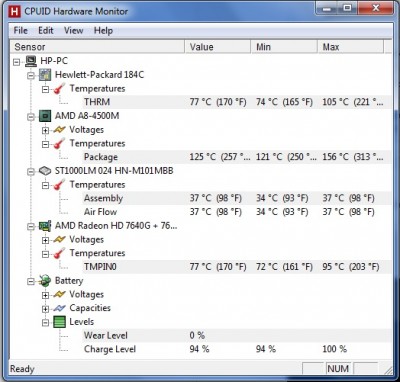Collapse the Levels node under Battery
400x382 pixels.
(45, 322)
